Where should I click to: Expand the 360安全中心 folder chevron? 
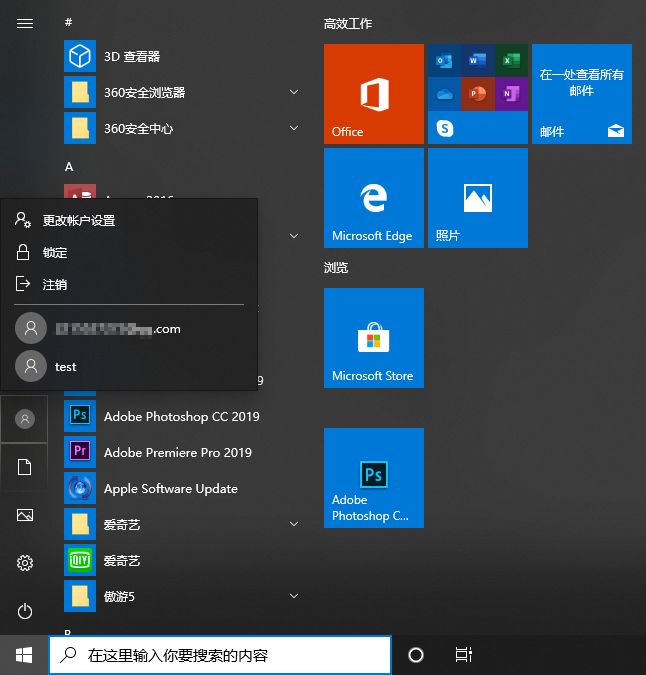pyautogui.click(x=294, y=128)
